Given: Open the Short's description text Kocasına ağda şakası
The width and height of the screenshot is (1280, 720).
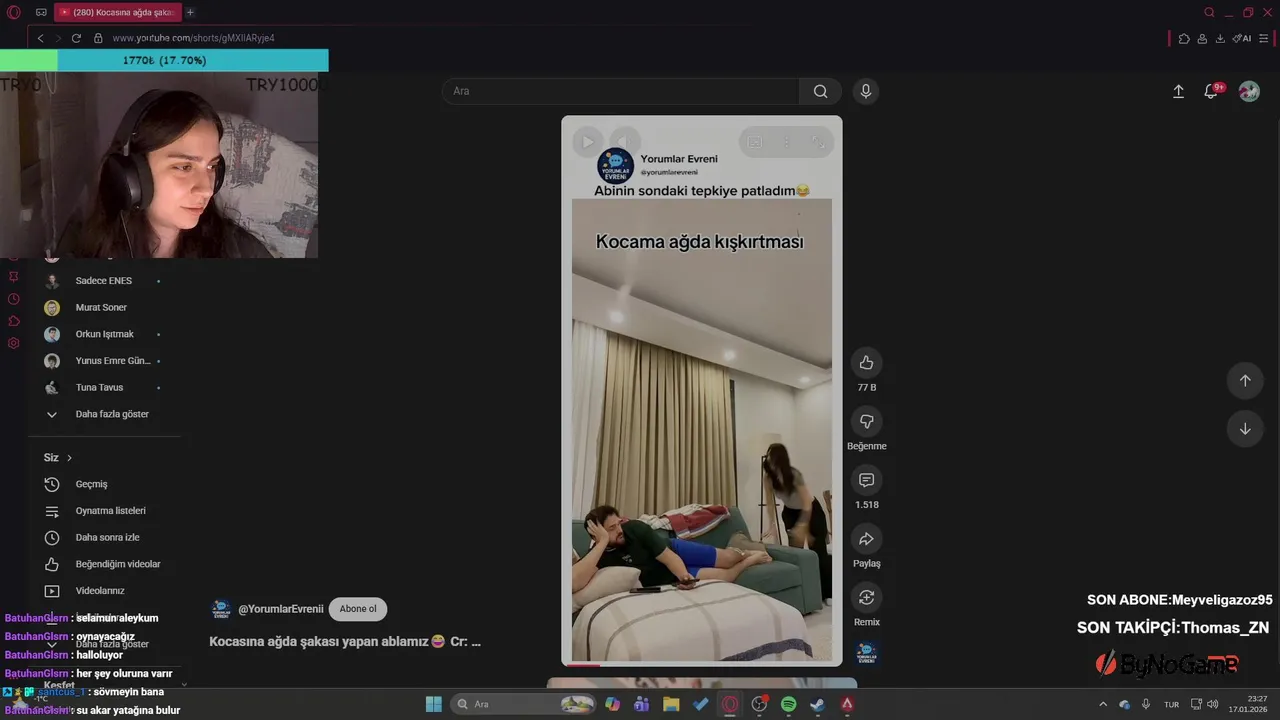Looking at the screenshot, I should (345, 642).
